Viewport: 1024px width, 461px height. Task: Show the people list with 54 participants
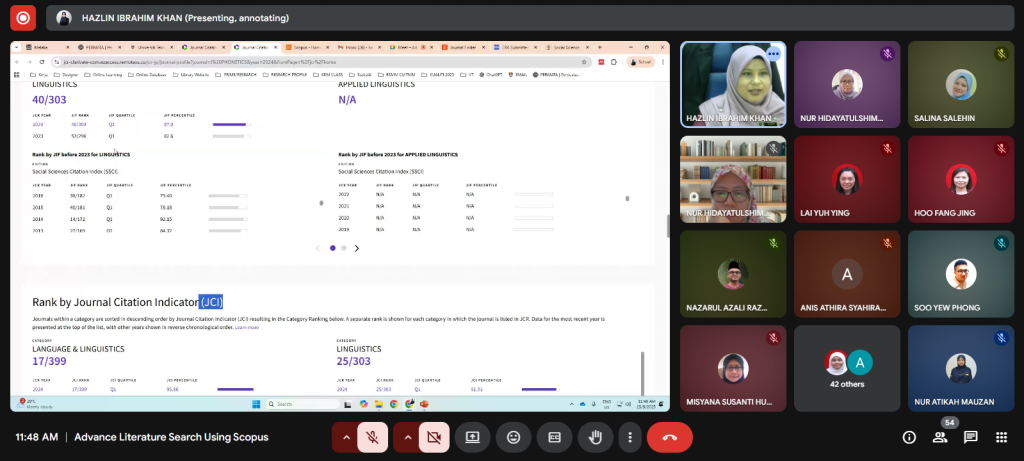pyautogui.click(x=940, y=437)
